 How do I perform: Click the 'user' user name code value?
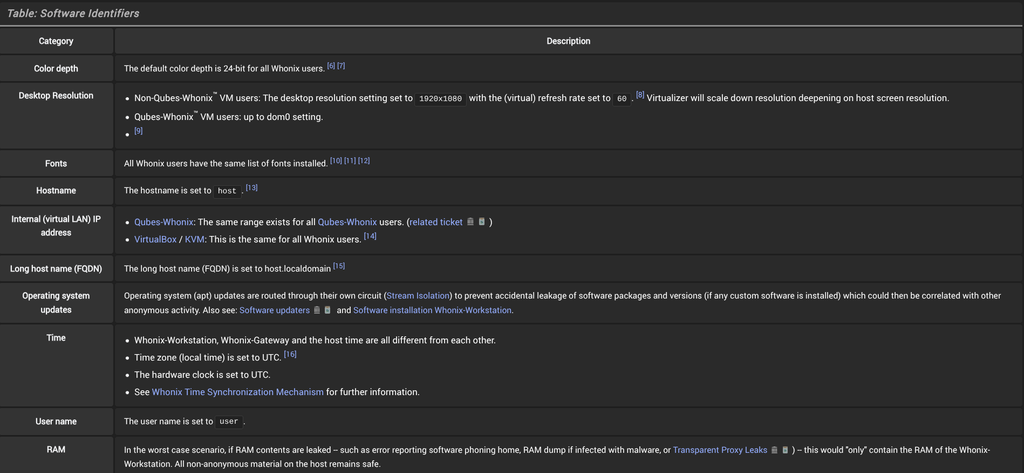[229, 422]
